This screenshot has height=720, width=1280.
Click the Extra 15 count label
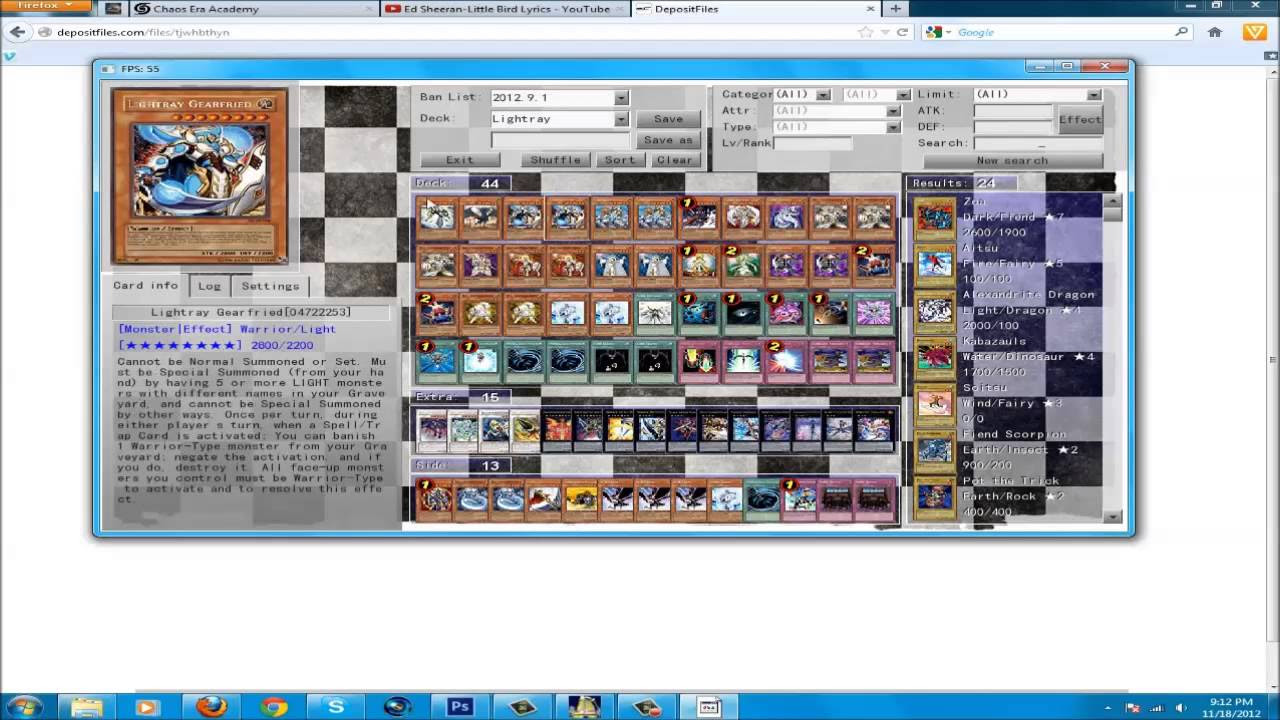coord(463,397)
